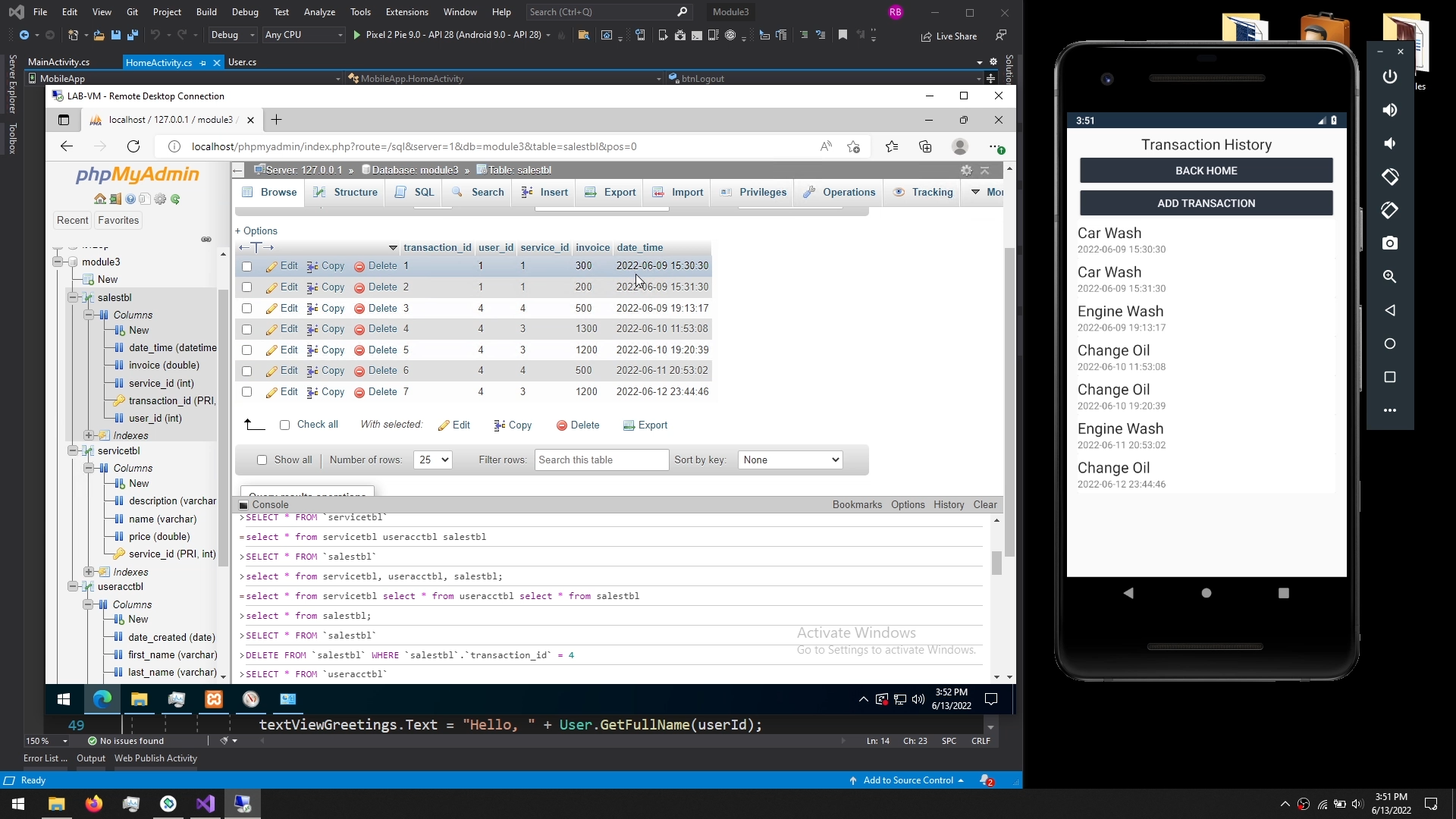The height and width of the screenshot is (819, 1456).
Task: Open Sort by key dropdown
Action: (789, 460)
